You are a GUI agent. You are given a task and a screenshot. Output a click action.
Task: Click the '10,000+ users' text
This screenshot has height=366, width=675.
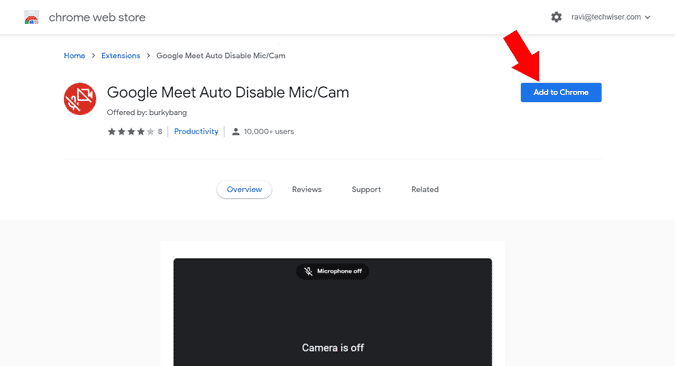tap(269, 131)
